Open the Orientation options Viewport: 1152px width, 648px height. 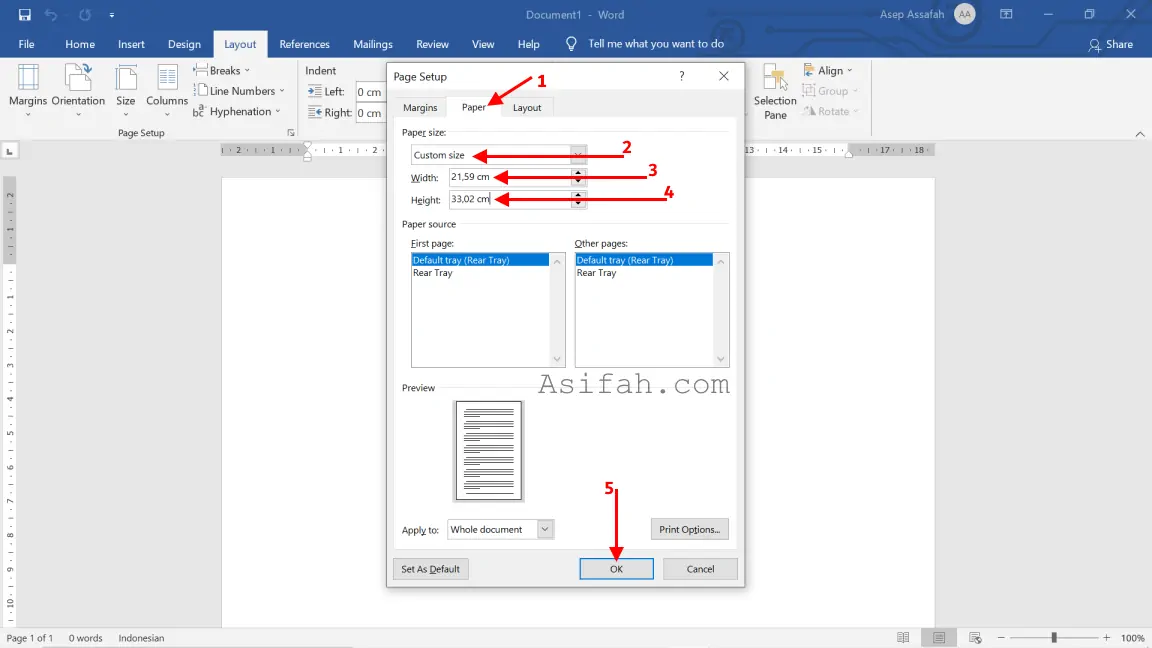coord(78,90)
